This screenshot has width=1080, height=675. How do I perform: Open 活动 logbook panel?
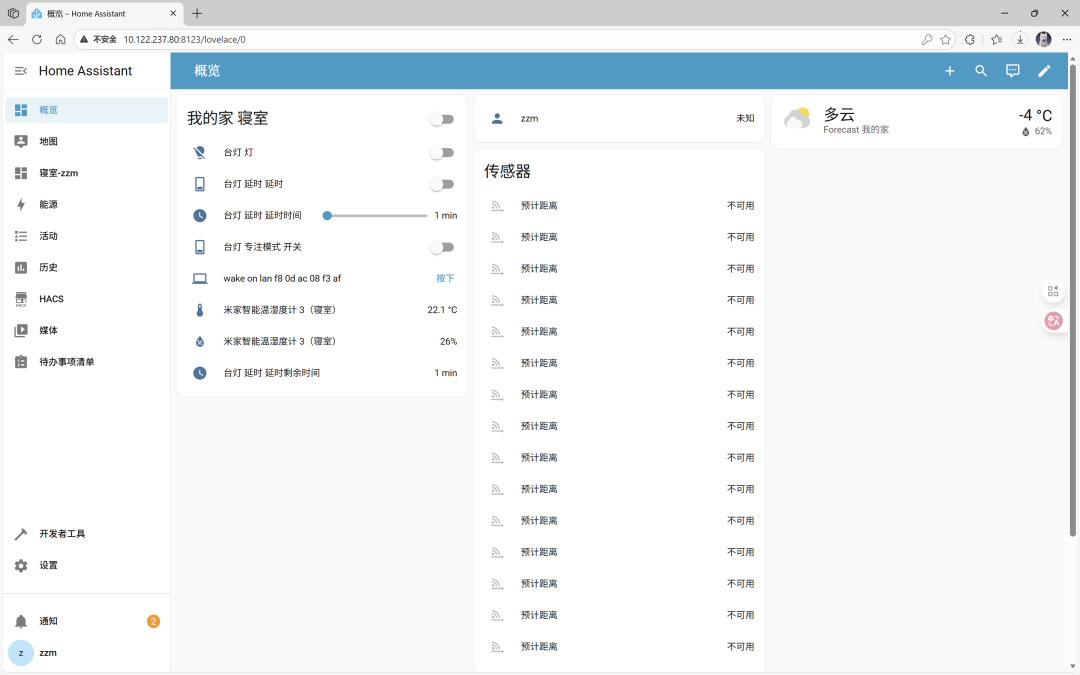coord(86,236)
